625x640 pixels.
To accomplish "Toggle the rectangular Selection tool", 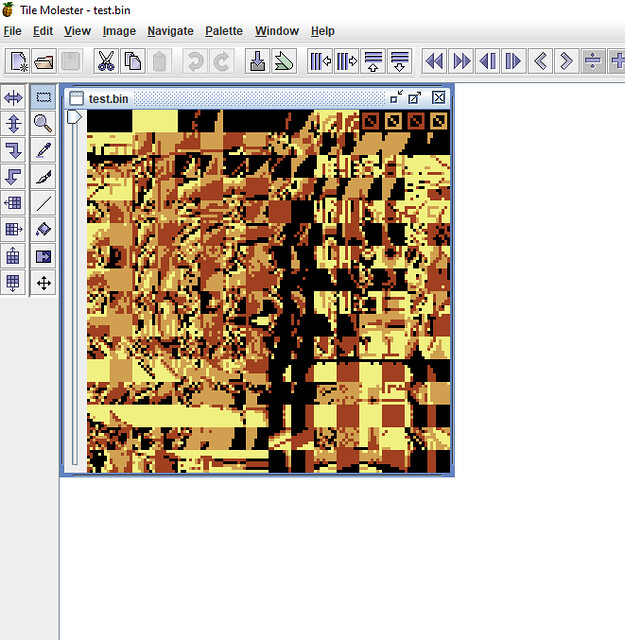I will [x=43, y=97].
